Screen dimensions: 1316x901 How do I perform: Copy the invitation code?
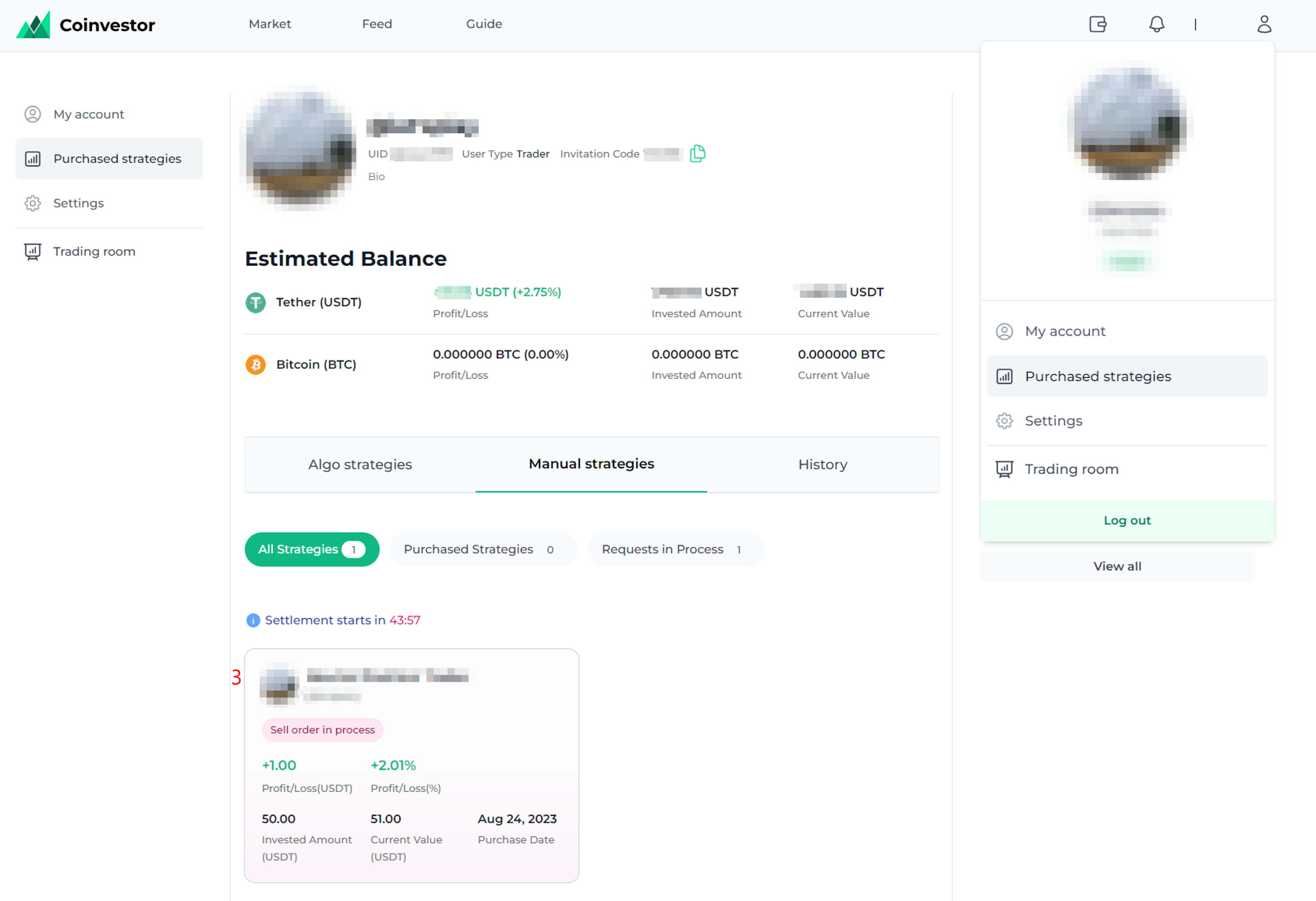coord(698,153)
